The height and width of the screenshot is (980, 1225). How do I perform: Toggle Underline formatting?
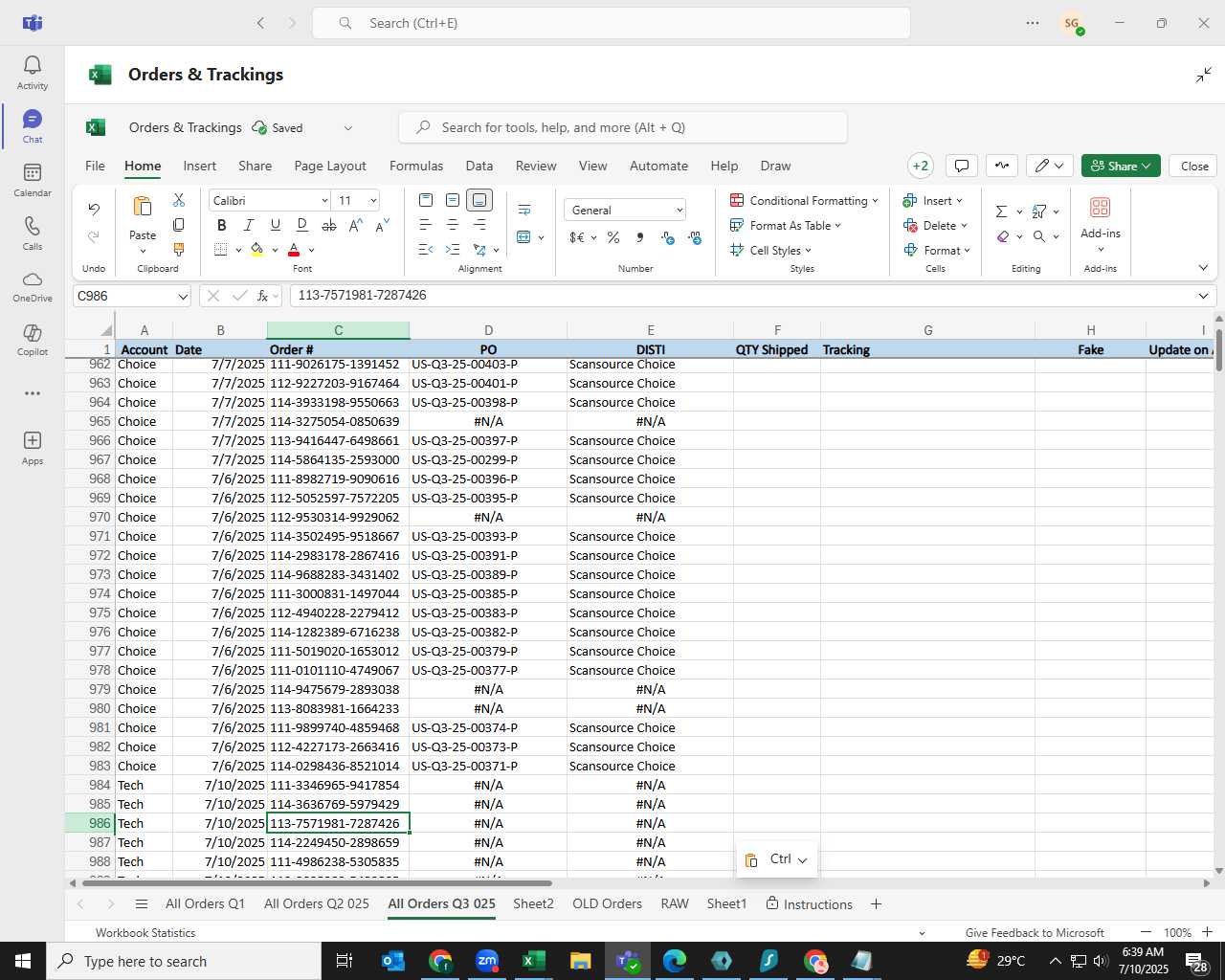[x=276, y=226]
